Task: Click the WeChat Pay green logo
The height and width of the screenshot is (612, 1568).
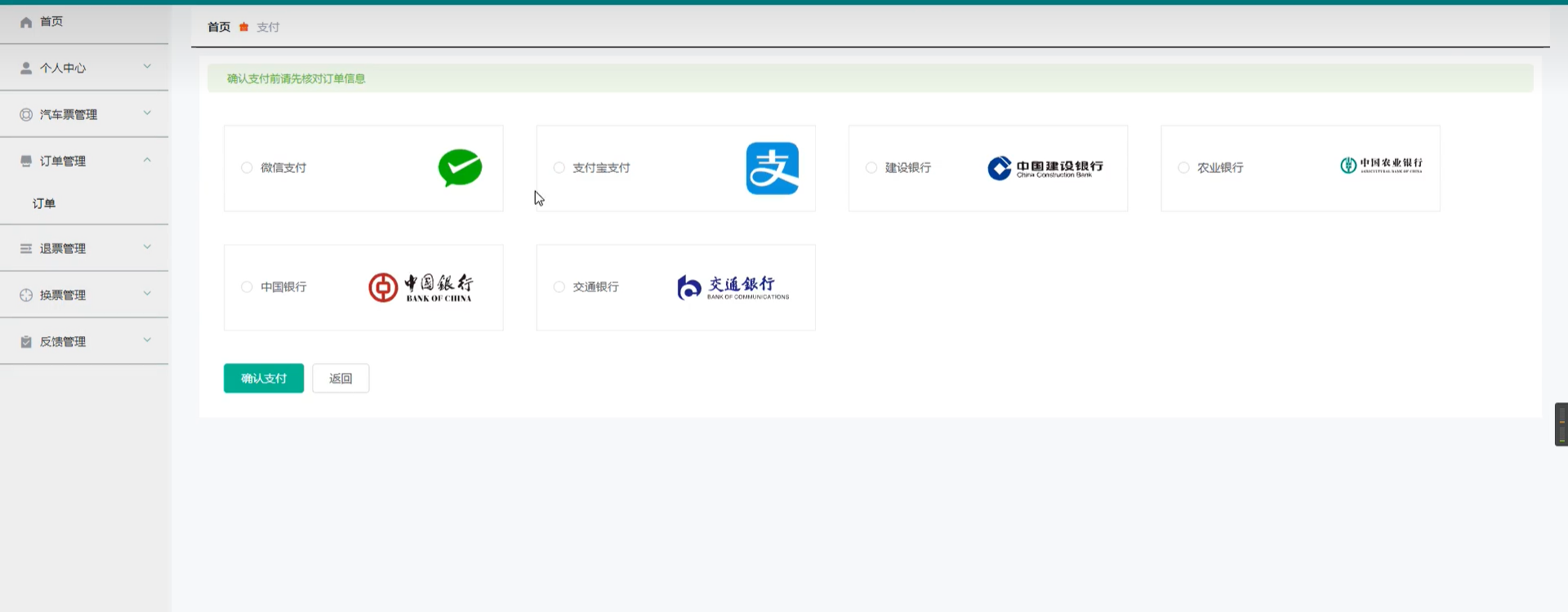Action: click(x=460, y=168)
